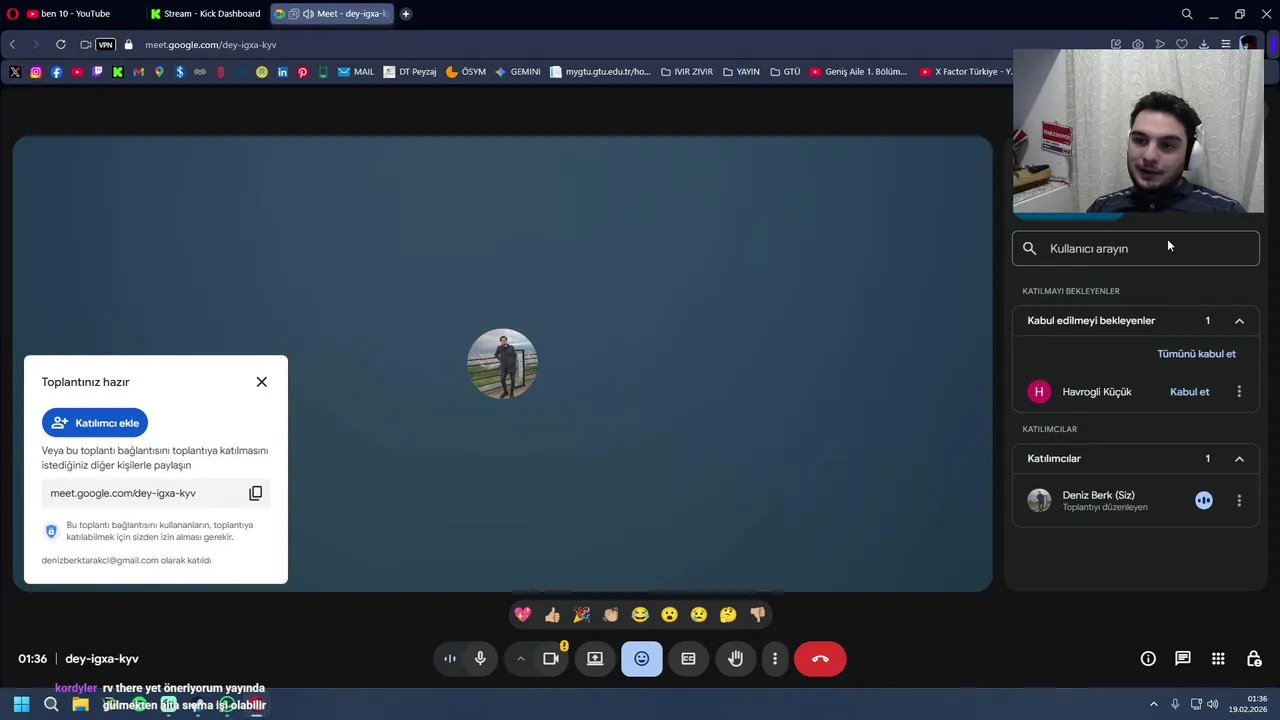
Task: Send the thumbs down reaction
Action: (757, 614)
